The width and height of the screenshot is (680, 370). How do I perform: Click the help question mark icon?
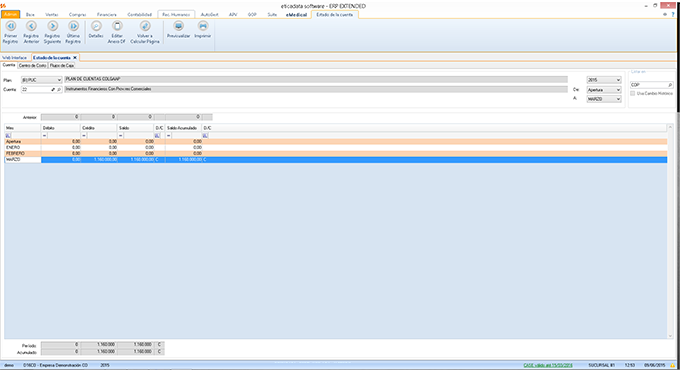pos(673,14)
